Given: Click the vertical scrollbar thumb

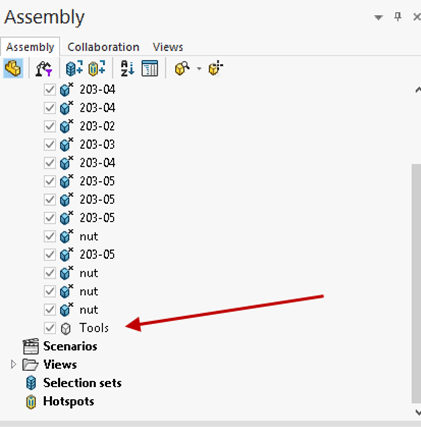Looking at the screenshot, I should [x=416, y=283].
